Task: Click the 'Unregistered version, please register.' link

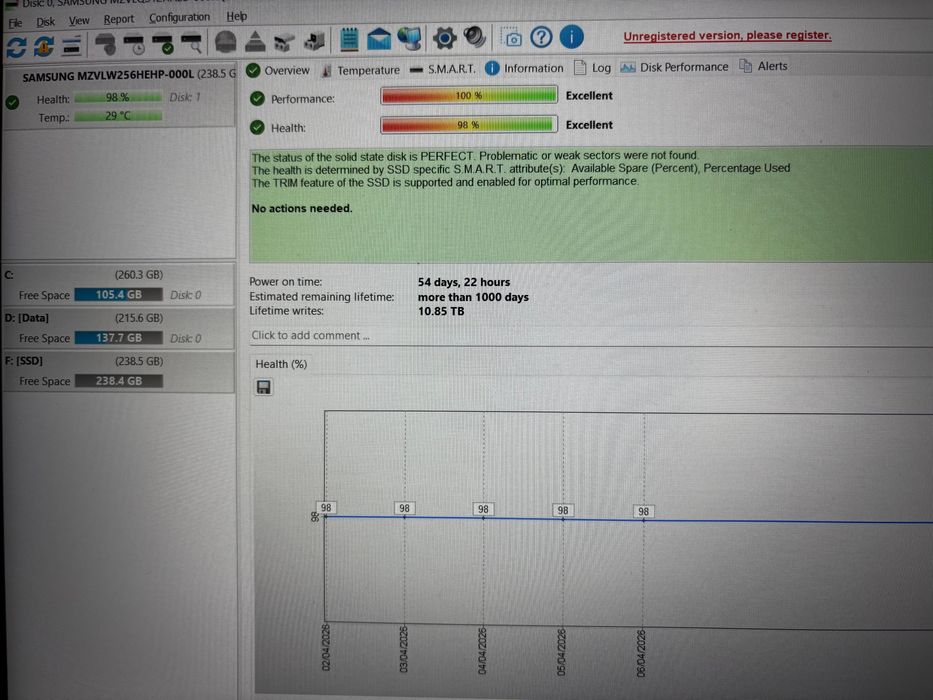Action: click(727, 36)
